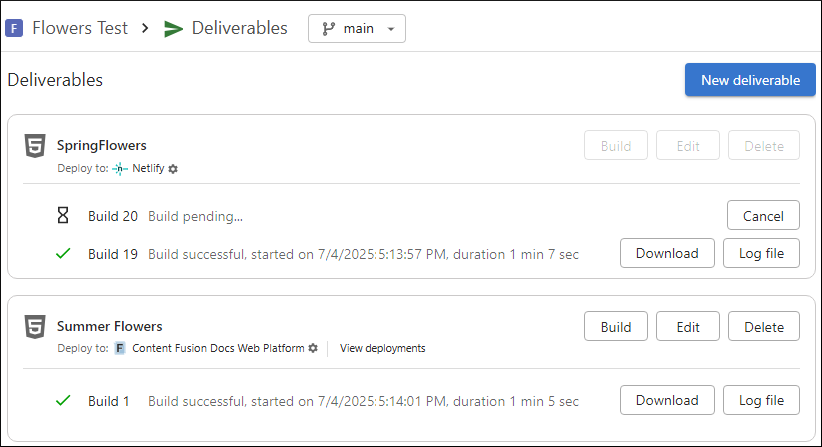Click the Build 20 pending hourglass icon

tap(63, 216)
